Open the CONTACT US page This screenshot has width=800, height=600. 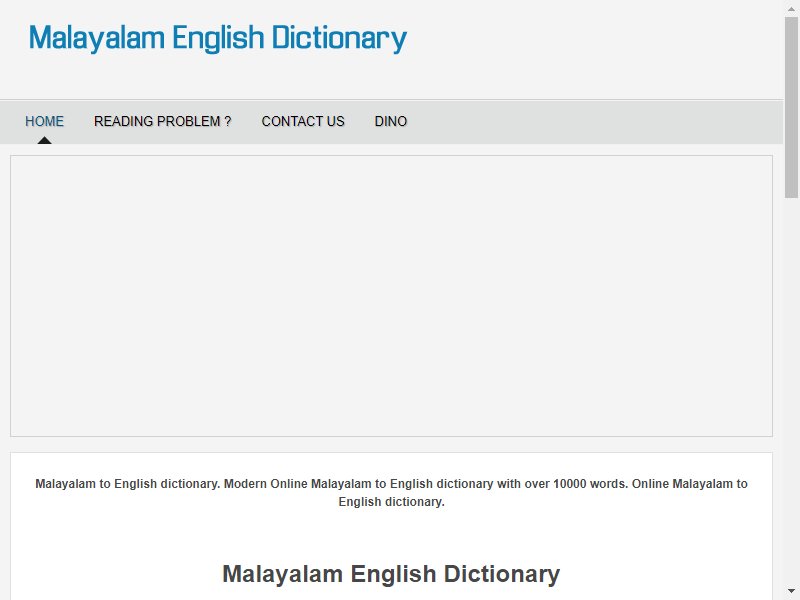pos(303,121)
